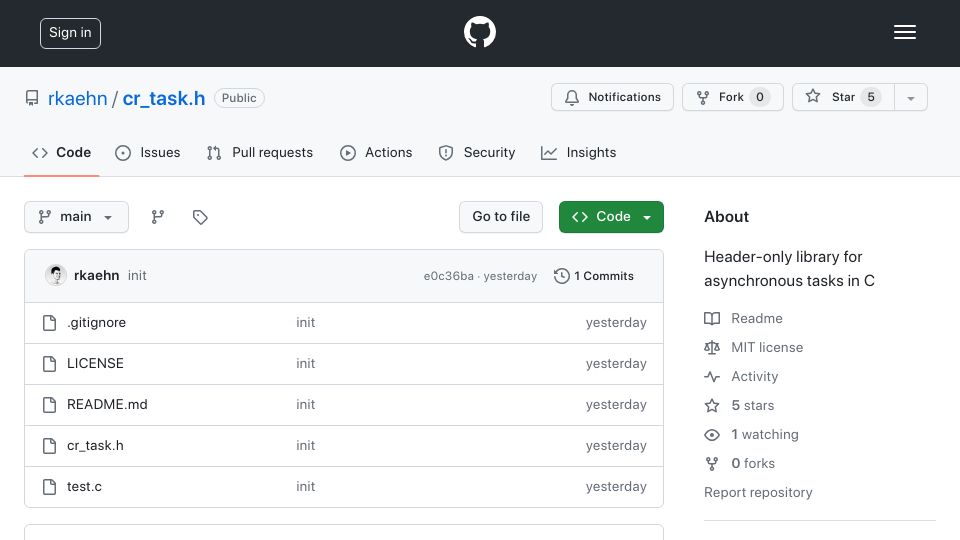Click the LICENSE file icon
This screenshot has width=960, height=540.
50,364
